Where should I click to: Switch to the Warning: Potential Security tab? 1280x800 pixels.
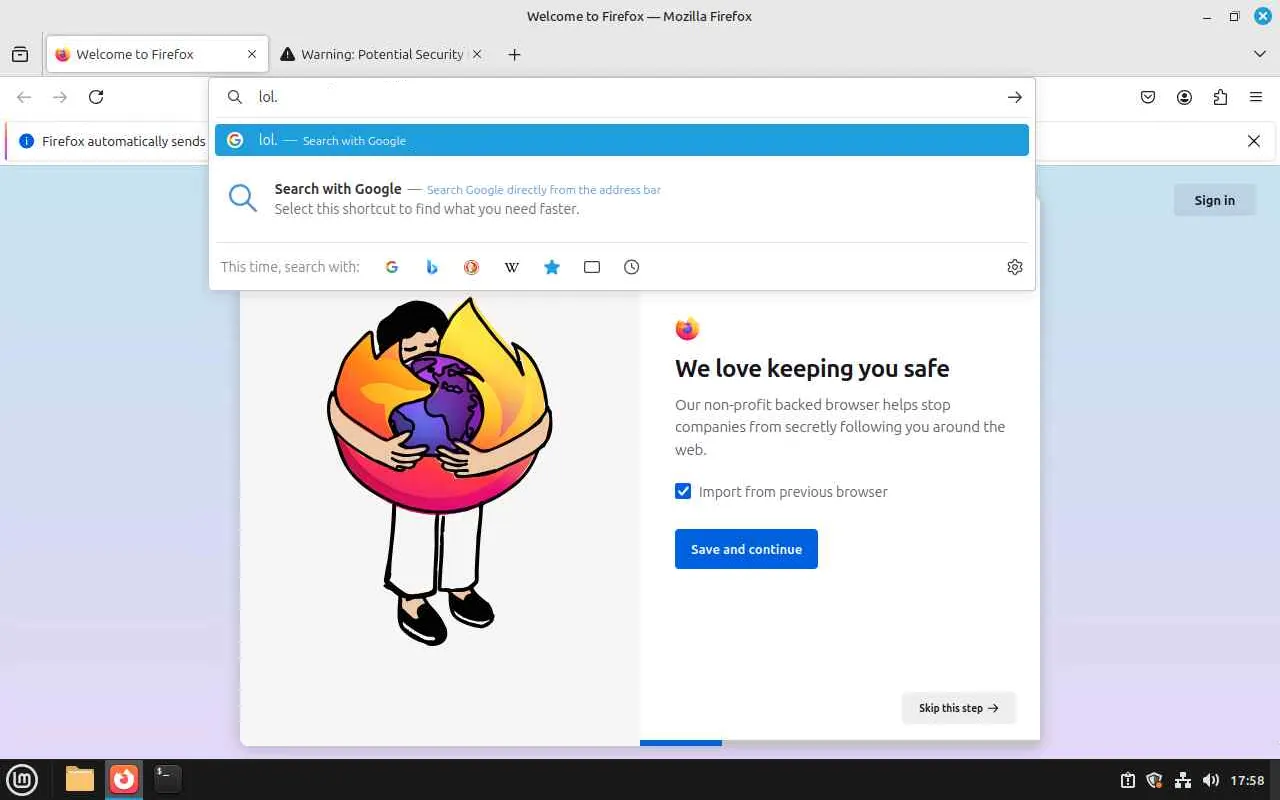(381, 54)
